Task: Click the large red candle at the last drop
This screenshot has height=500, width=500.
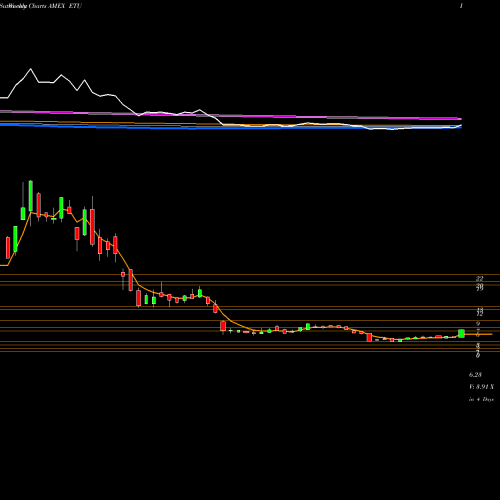Action: click(369, 337)
